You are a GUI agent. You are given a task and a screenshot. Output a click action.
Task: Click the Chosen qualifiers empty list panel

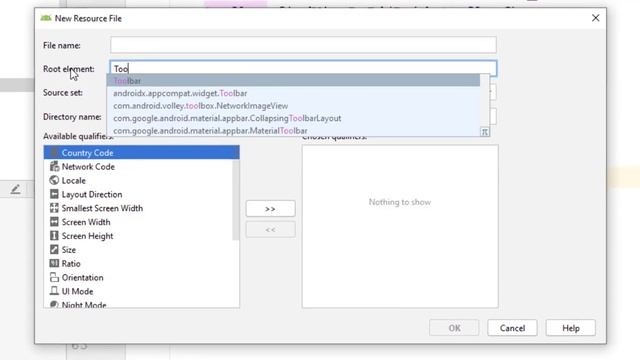pos(400,226)
